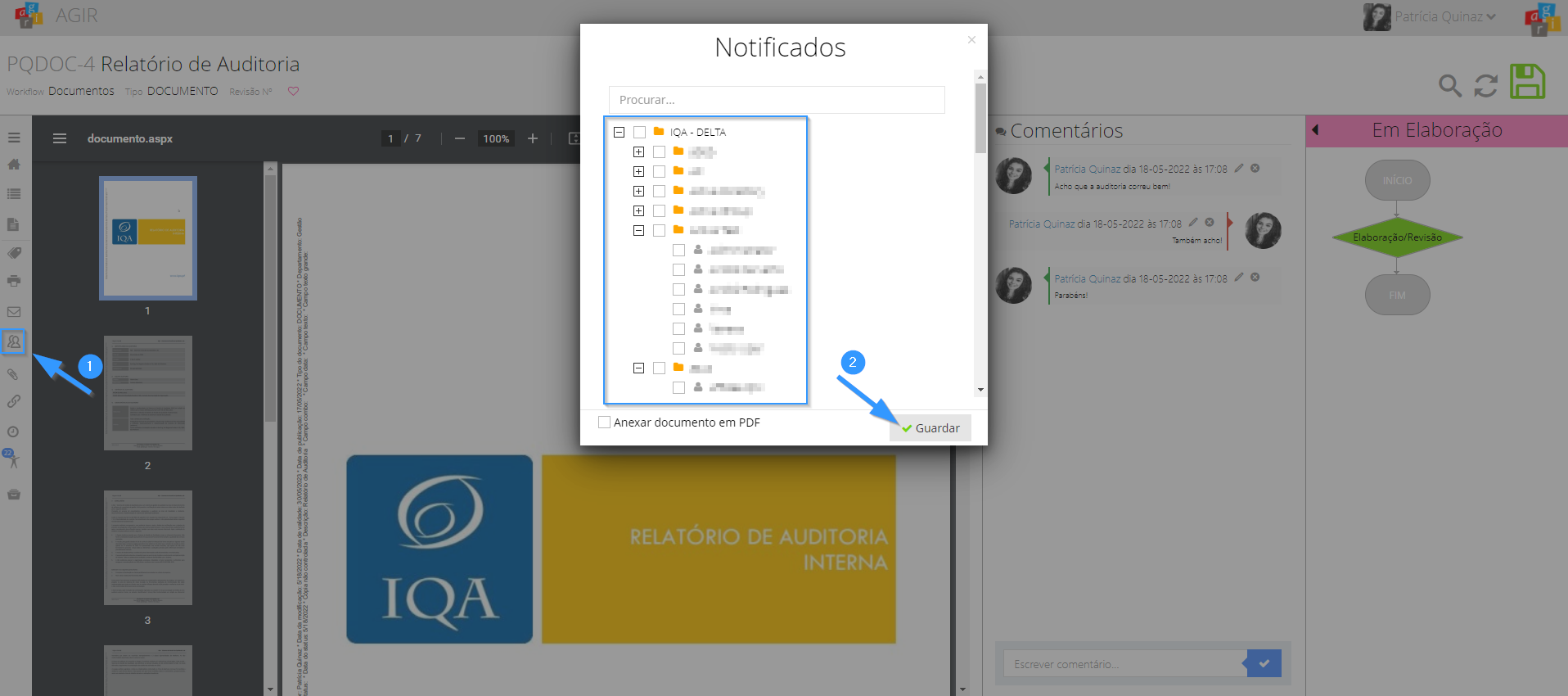Open the AGIR sidebar hamburger menu
The height and width of the screenshot is (696, 1568).
(x=14, y=138)
